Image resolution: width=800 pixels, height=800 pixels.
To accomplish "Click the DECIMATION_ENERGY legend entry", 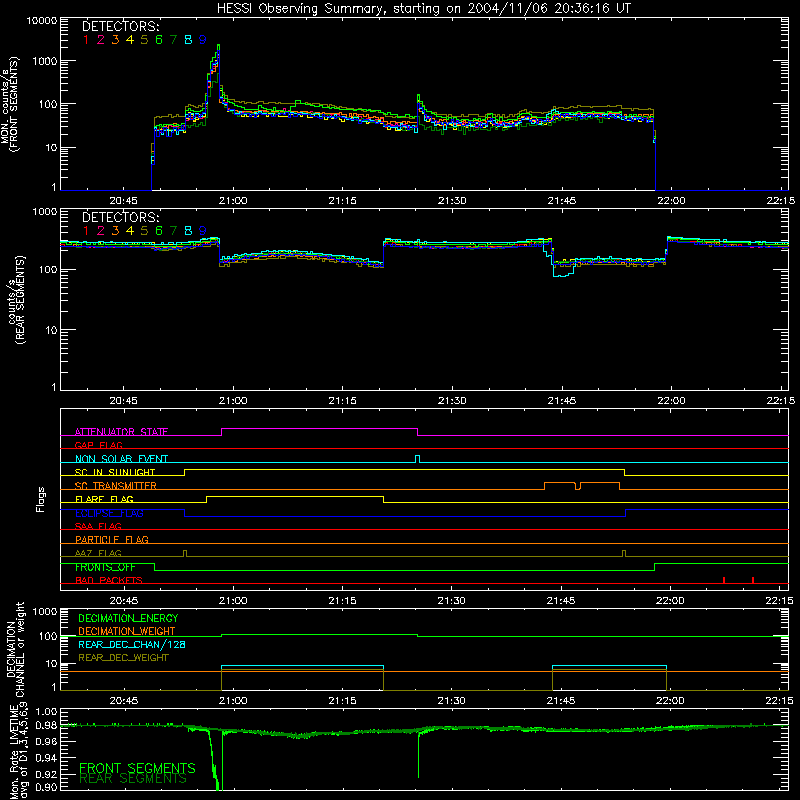I will coord(128,618).
